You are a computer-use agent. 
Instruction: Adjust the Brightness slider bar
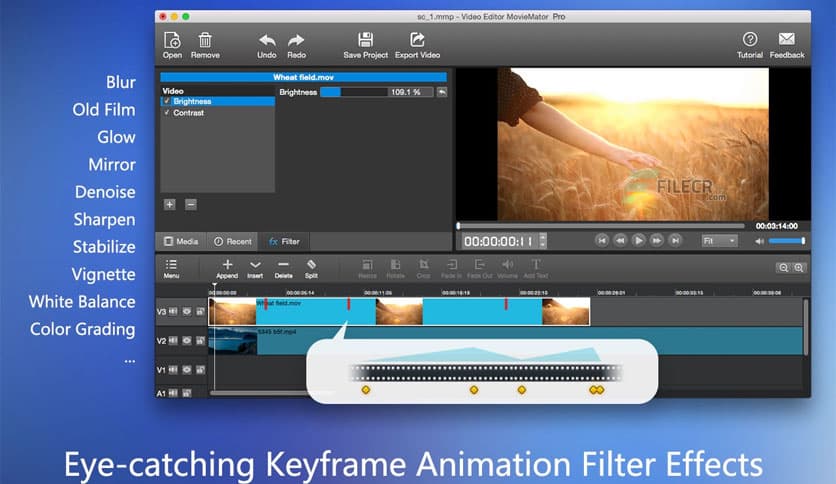point(354,92)
